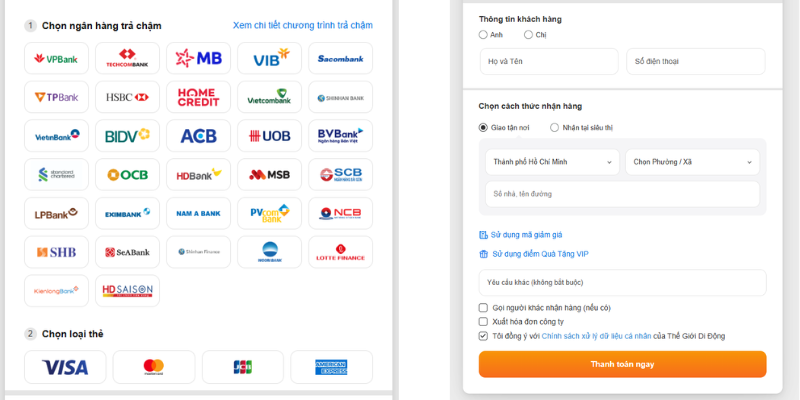Pick the Vietcombank logo tile
The image size is (800, 400).
click(269, 98)
